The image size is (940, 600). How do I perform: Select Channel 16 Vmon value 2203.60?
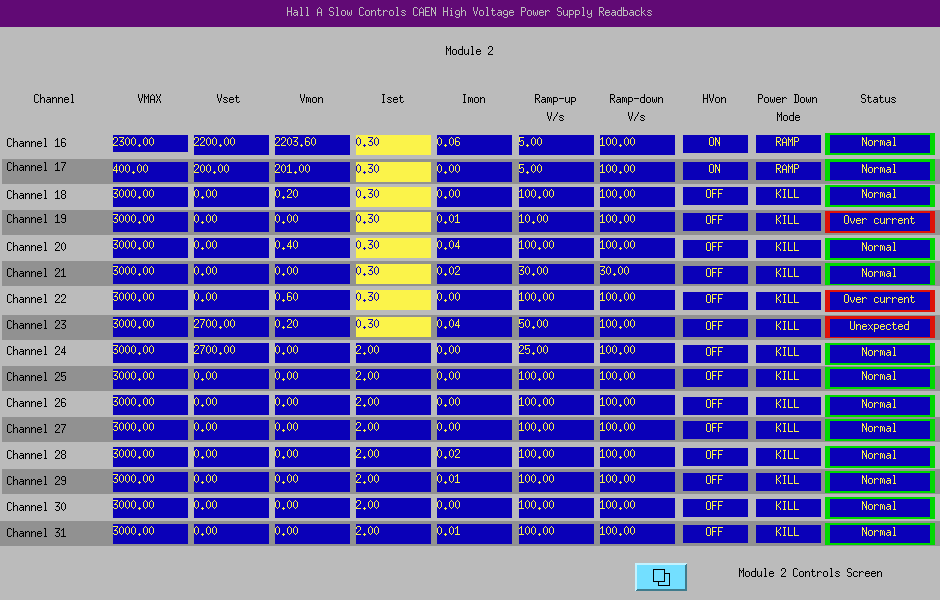coord(312,144)
